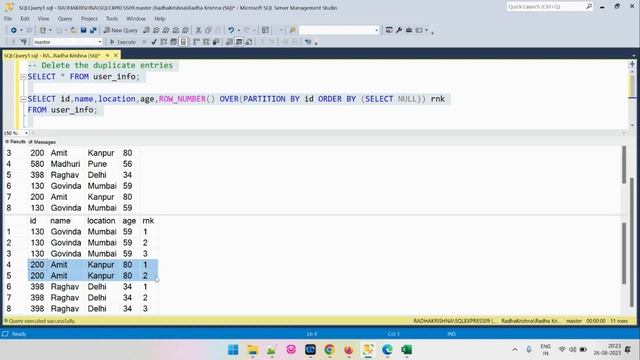
Task: Open Microsoft Edge from taskbar
Action: point(387,350)
